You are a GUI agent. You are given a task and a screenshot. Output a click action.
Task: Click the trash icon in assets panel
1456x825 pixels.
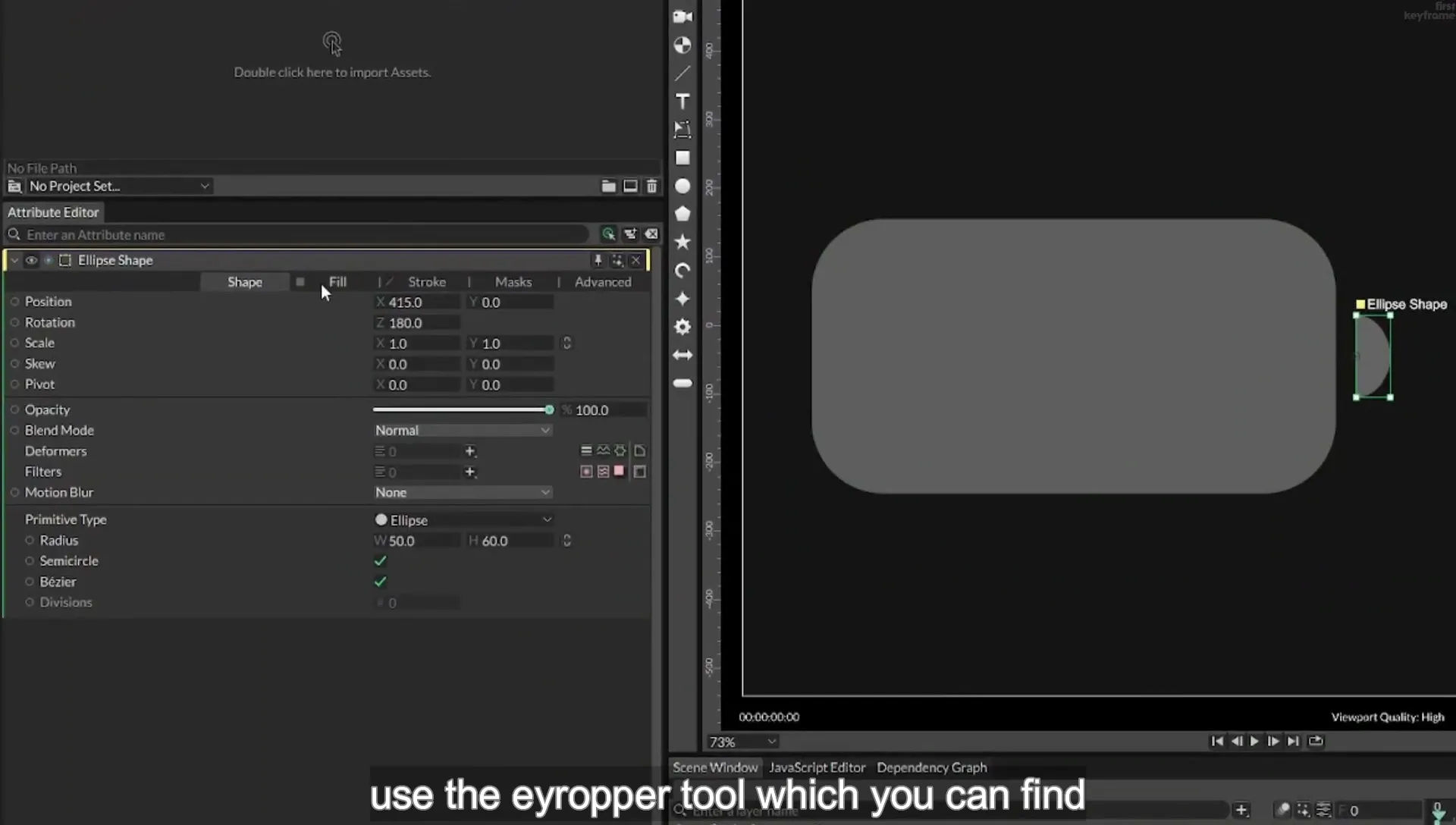(x=651, y=186)
